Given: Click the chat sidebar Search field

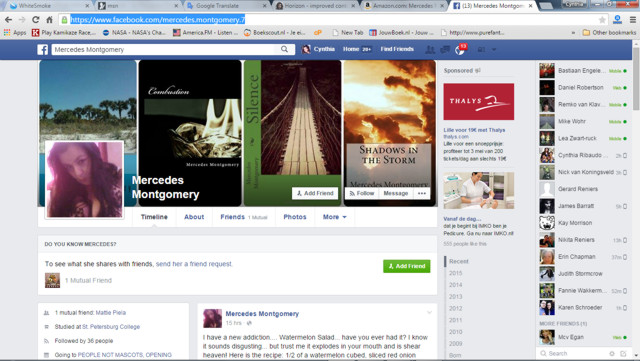Looking at the screenshot, I should tap(573, 353).
